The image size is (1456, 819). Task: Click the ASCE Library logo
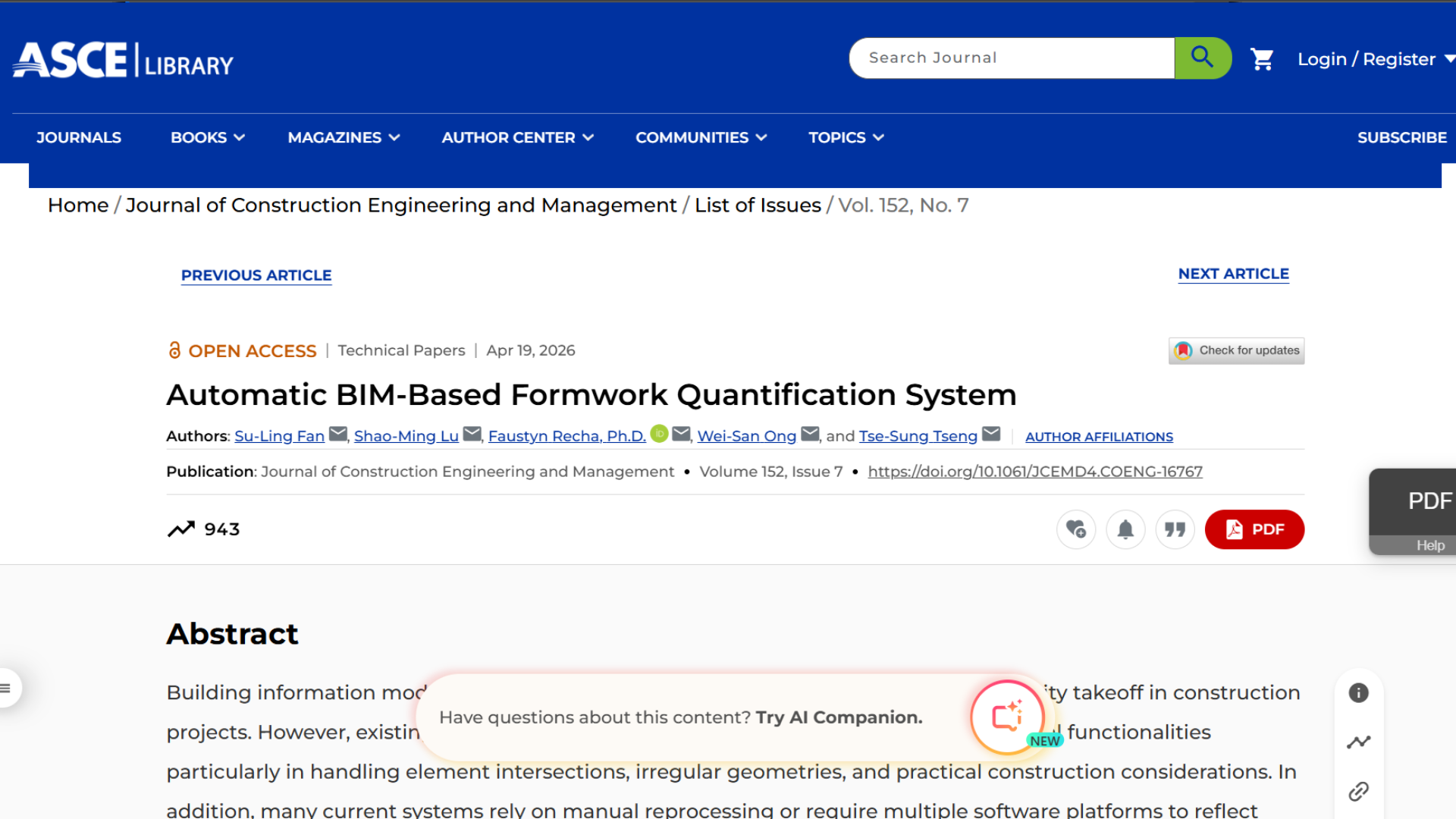(124, 60)
